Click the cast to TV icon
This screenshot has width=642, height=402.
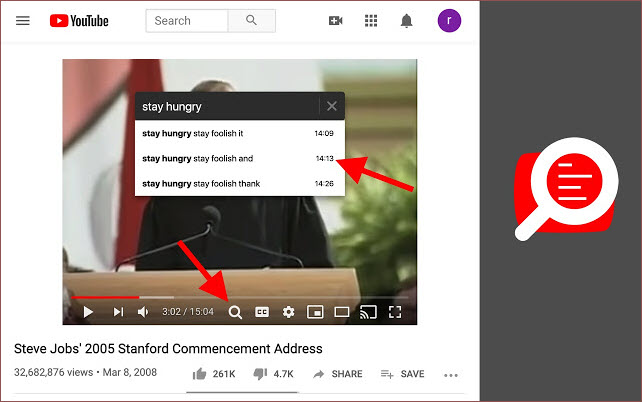point(368,312)
